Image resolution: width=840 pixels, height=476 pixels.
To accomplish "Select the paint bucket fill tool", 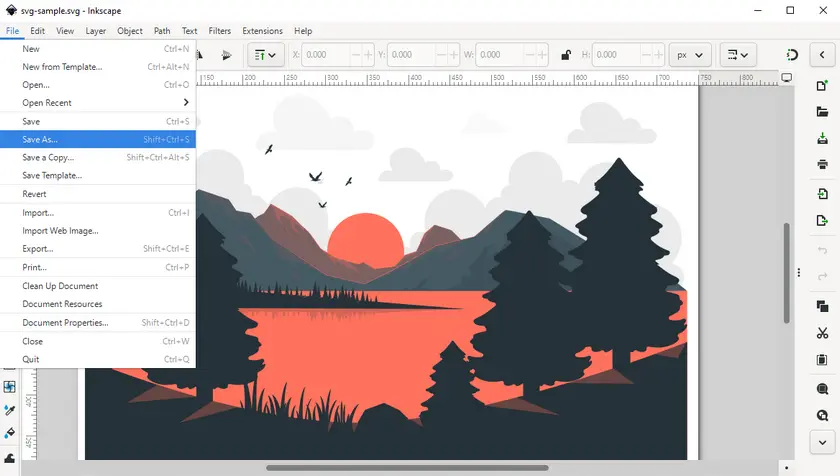I will (10, 434).
